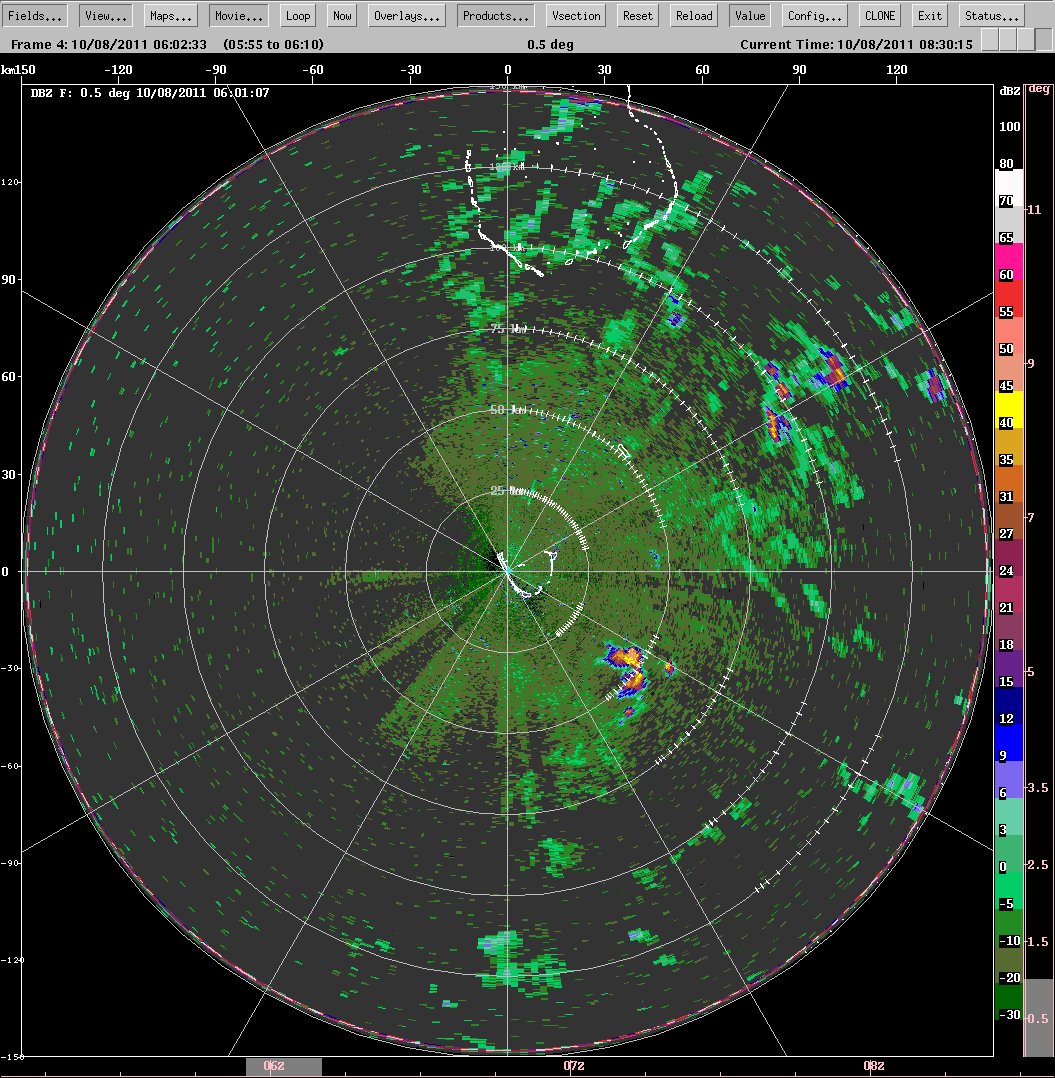Select the gray 0.5 deg elevation bar
This screenshot has width=1055, height=1078.
click(x=1039, y=1018)
